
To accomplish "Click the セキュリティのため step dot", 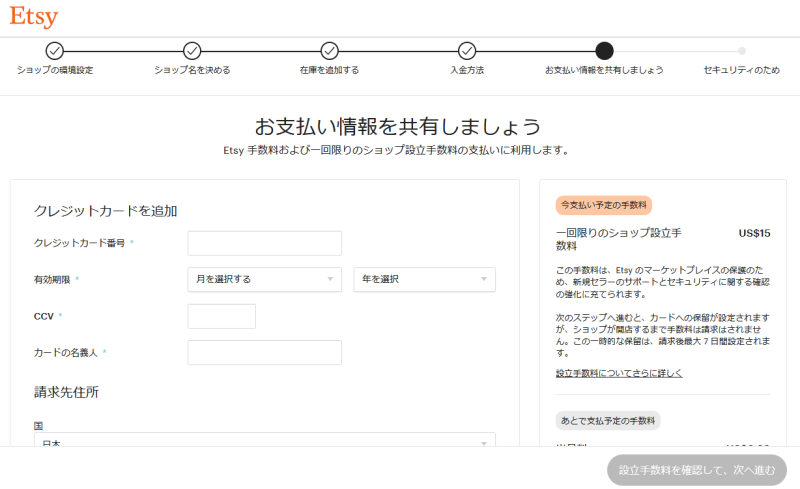I will coord(742,51).
